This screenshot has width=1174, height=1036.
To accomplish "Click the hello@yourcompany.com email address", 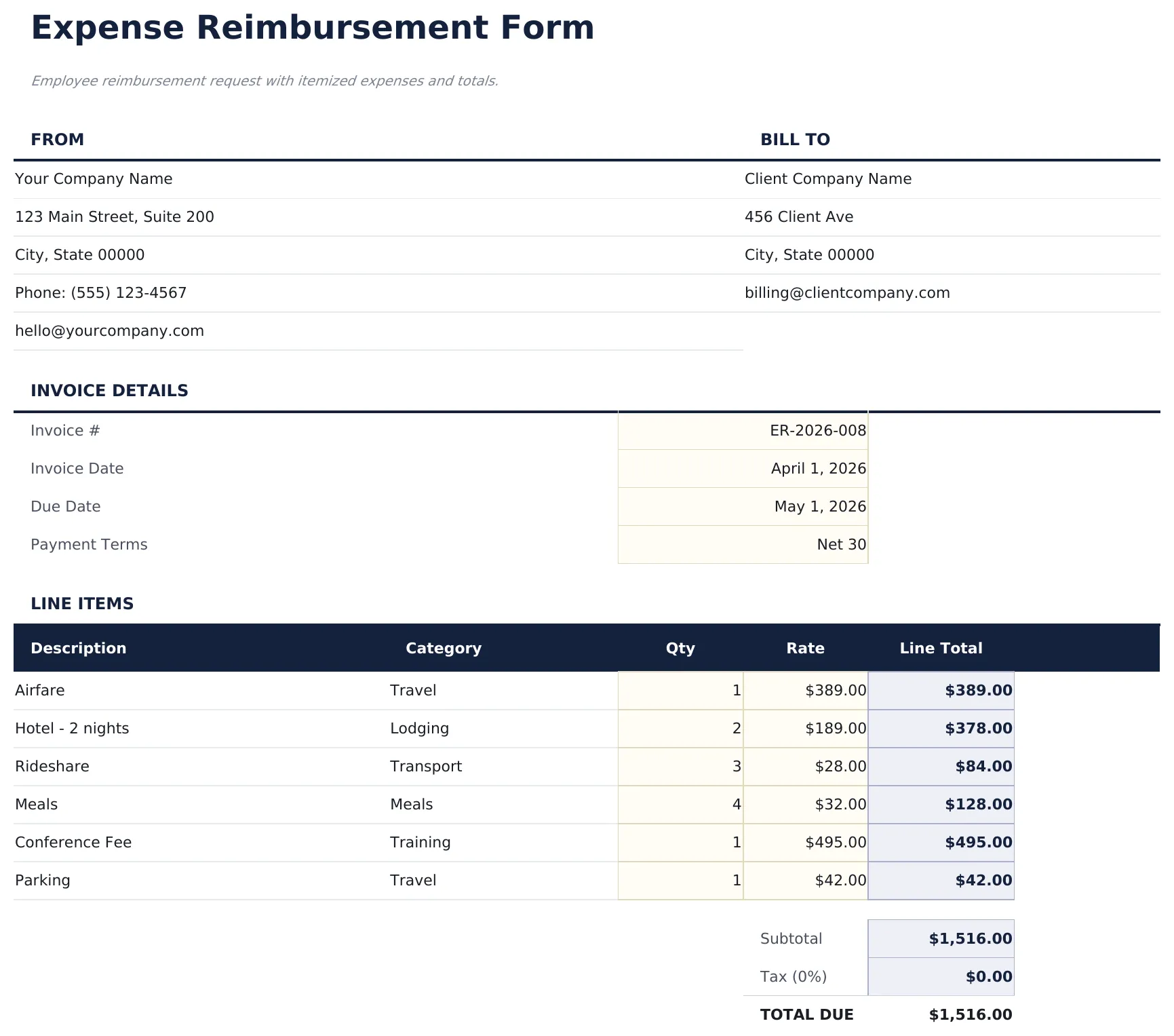I will click(x=109, y=330).
